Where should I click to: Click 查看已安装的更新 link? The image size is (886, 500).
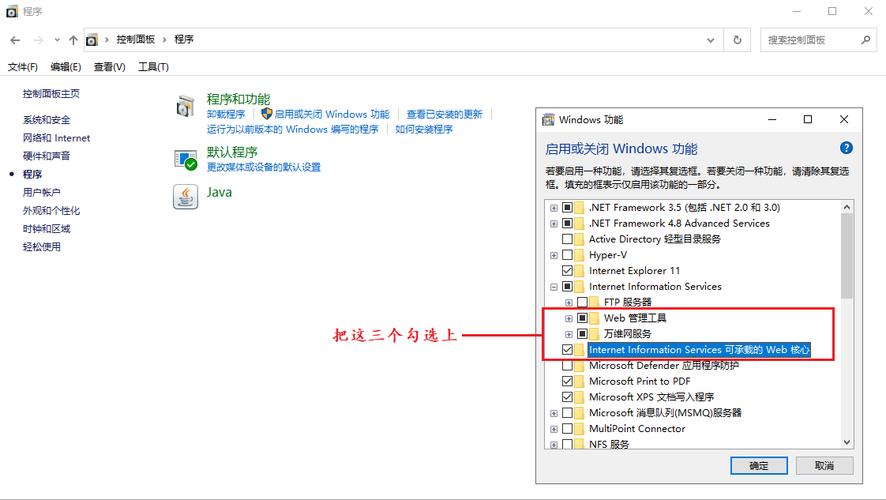coord(444,114)
